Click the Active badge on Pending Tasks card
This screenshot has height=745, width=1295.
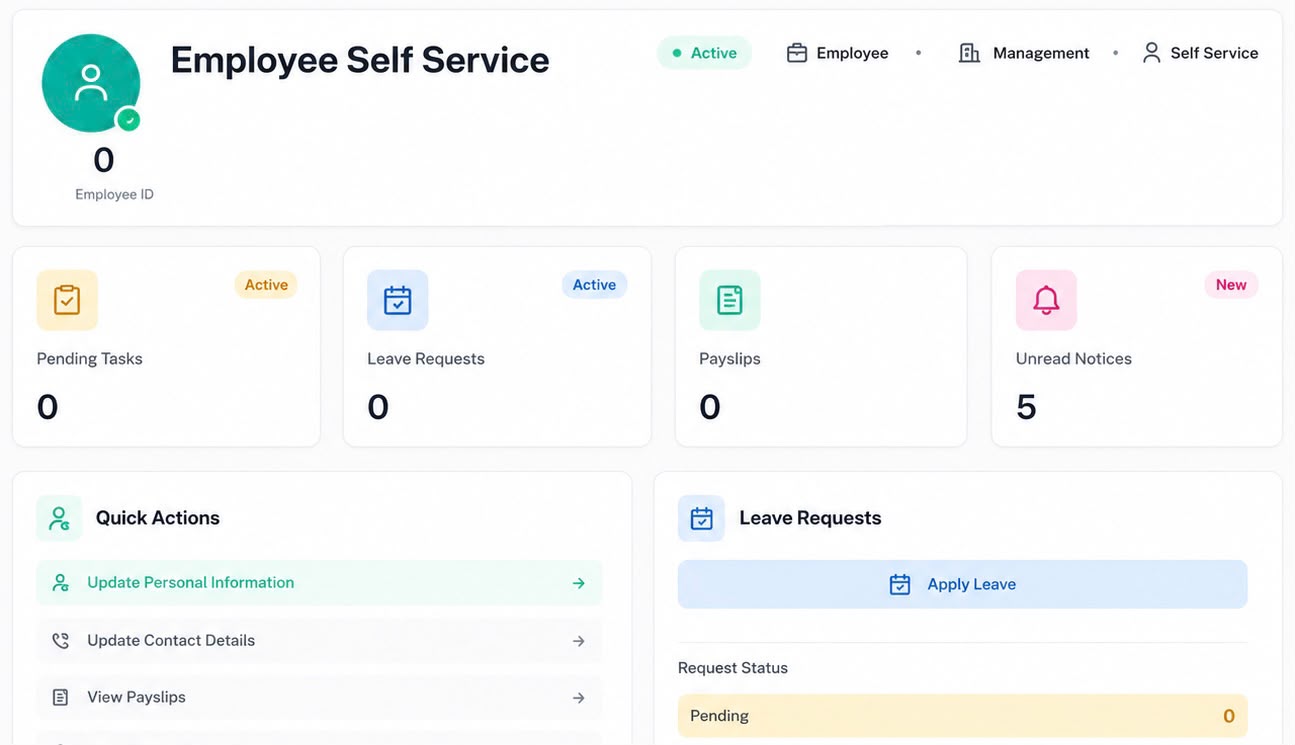(x=266, y=285)
